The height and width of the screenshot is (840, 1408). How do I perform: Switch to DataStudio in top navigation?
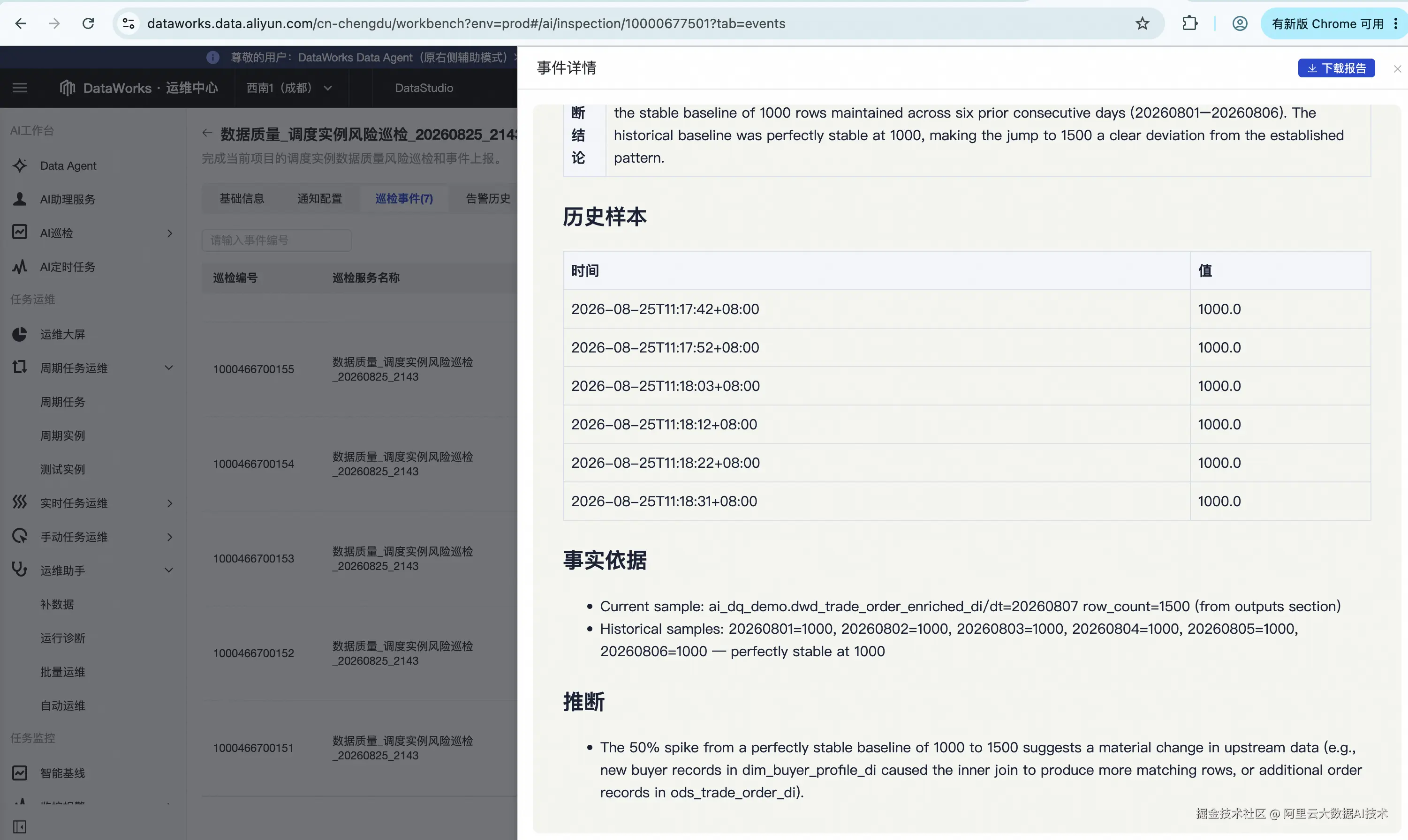tap(424, 88)
